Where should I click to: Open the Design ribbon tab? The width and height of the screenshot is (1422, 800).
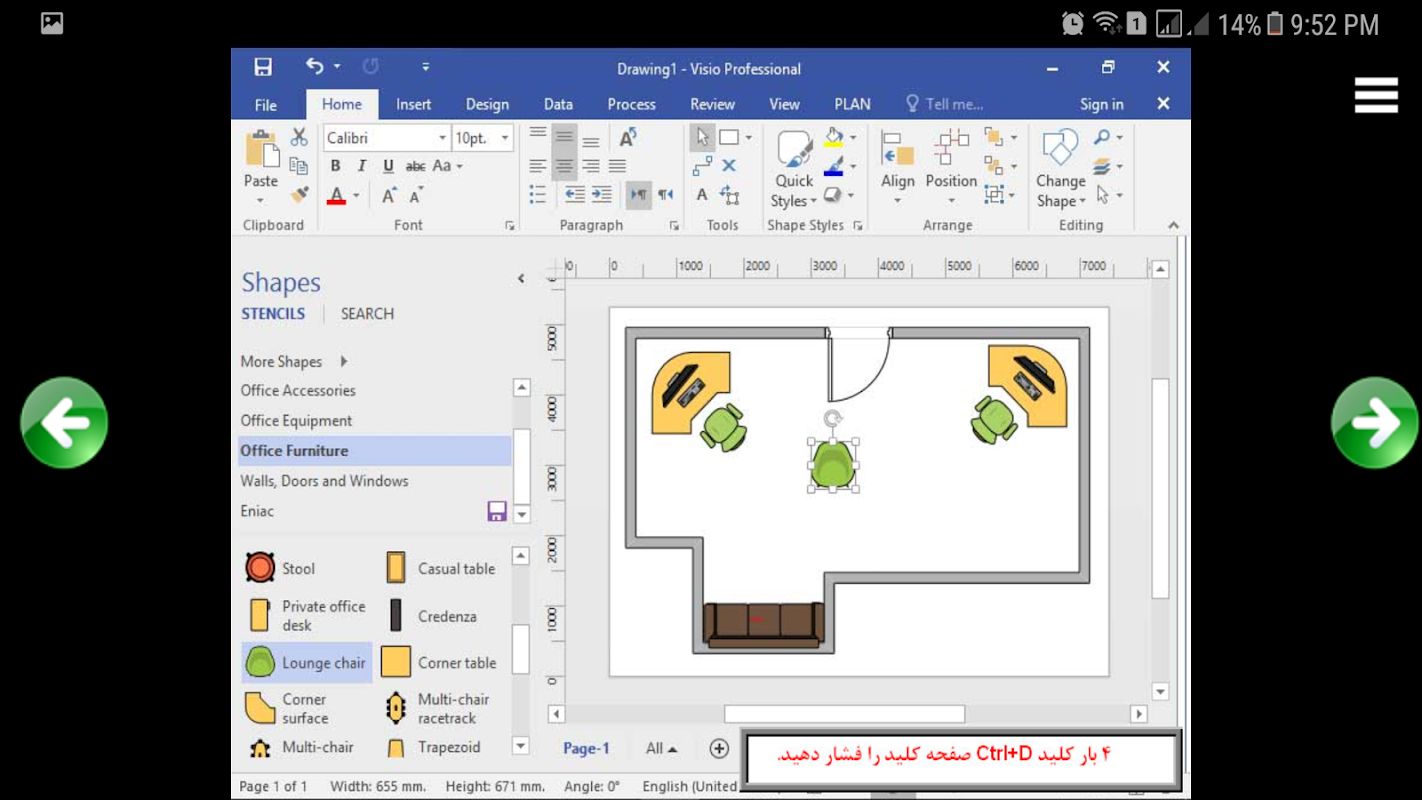pos(487,104)
